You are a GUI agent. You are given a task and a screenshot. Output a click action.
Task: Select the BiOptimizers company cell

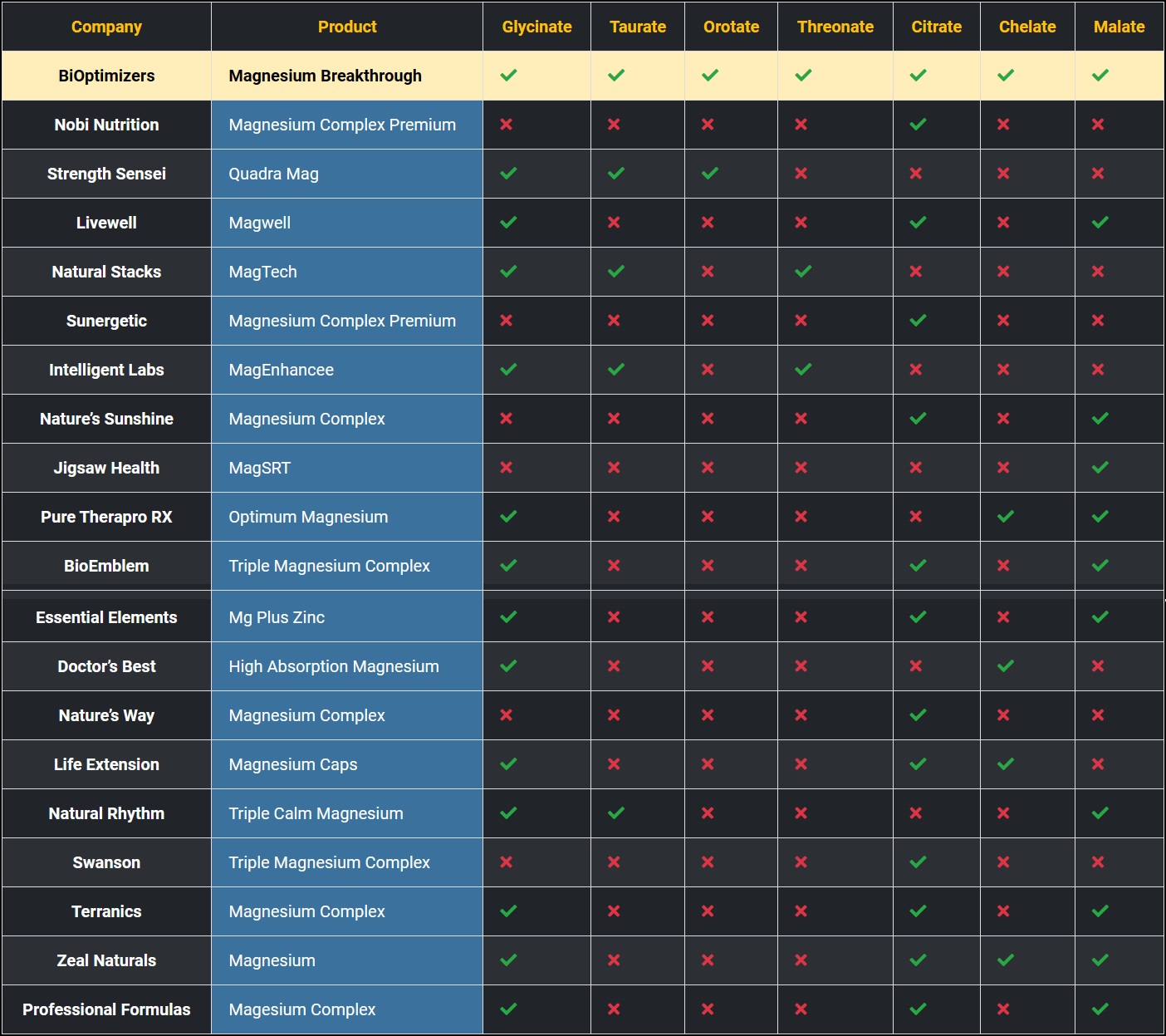[x=106, y=76]
